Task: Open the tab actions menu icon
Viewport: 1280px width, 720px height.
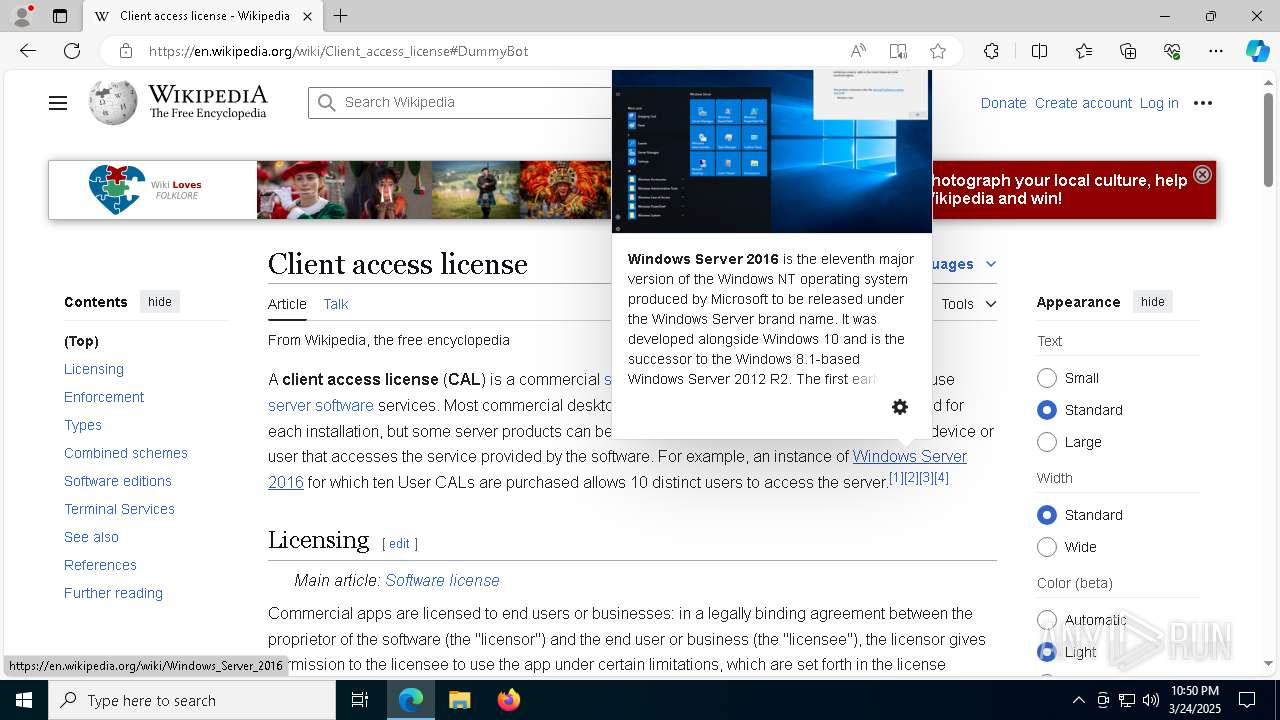Action: (60, 16)
